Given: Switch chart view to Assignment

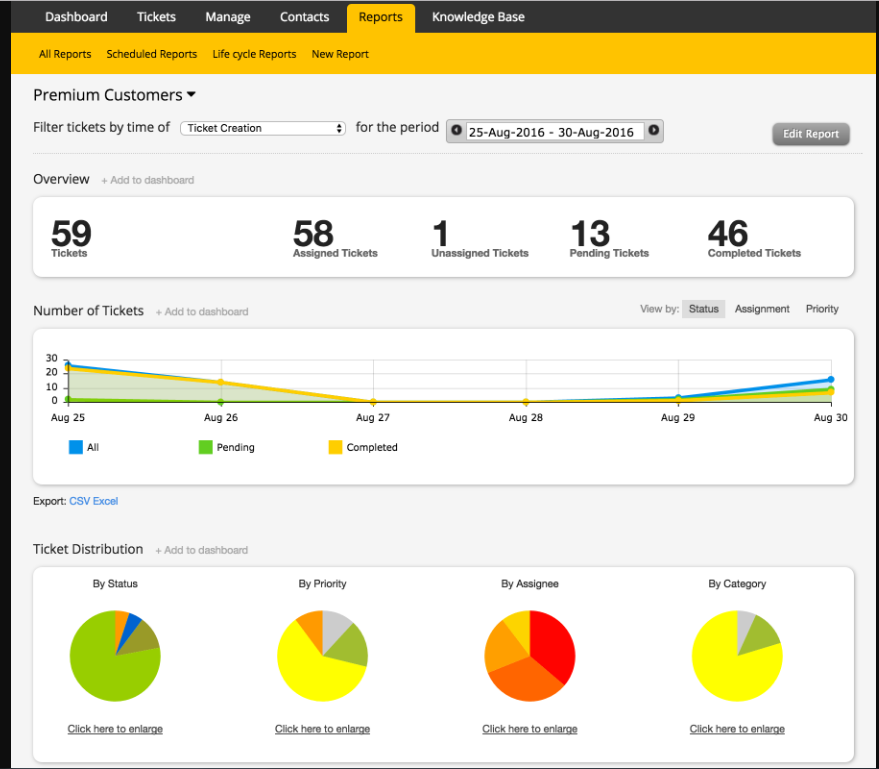Looking at the screenshot, I should (762, 309).
